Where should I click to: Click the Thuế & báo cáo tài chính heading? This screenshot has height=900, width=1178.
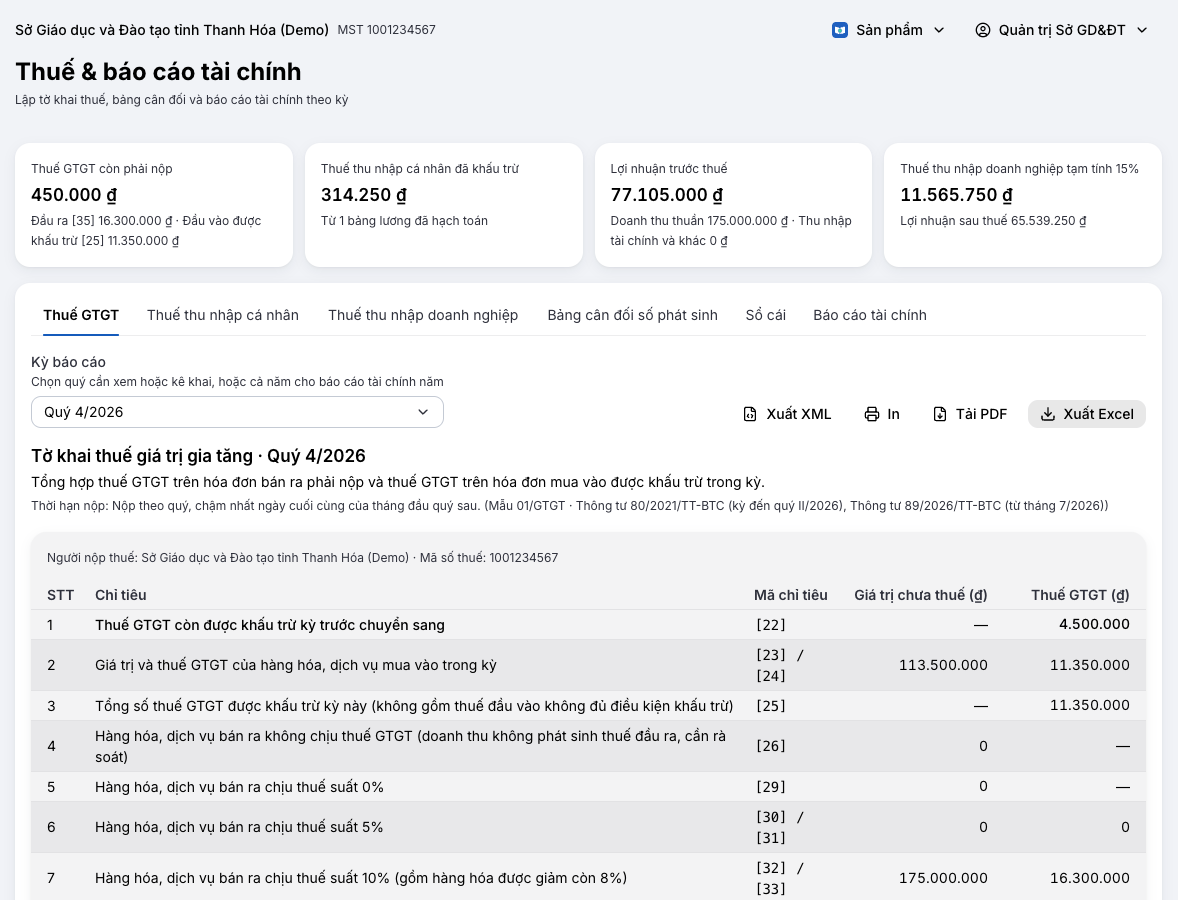pyautogui.click(x=159, y=71)
